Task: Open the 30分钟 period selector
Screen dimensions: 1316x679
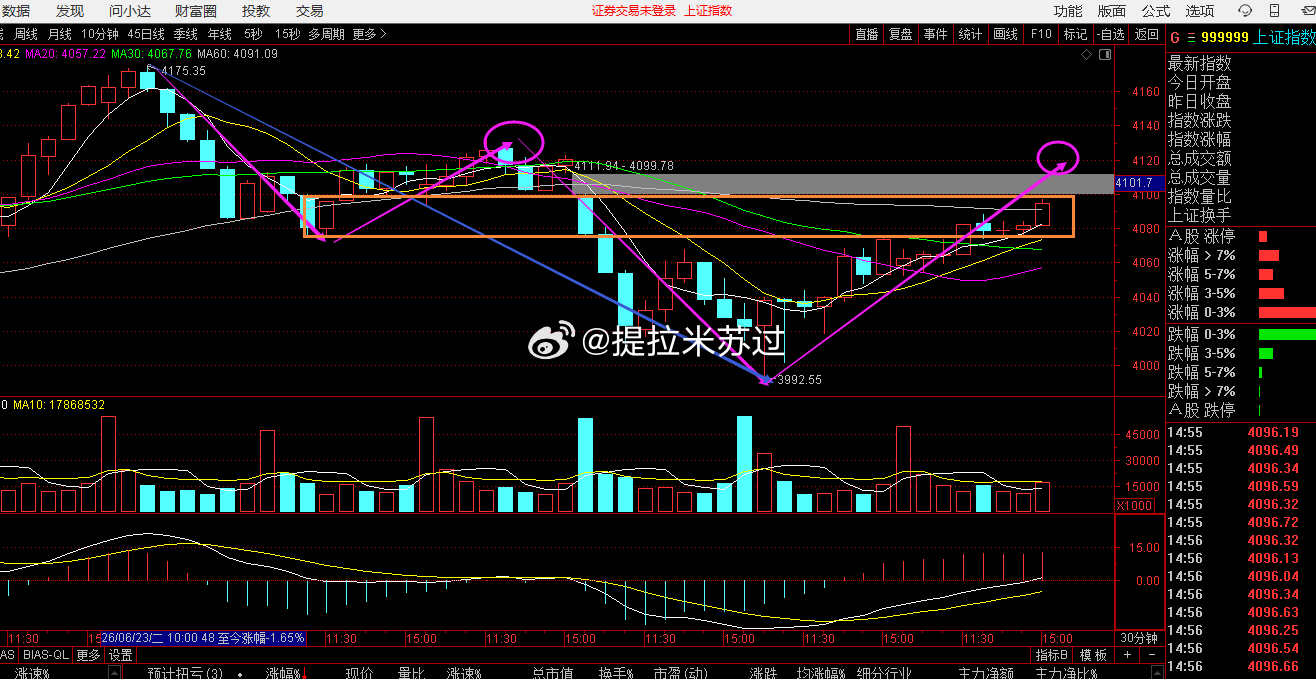Action: [1139, 638]
